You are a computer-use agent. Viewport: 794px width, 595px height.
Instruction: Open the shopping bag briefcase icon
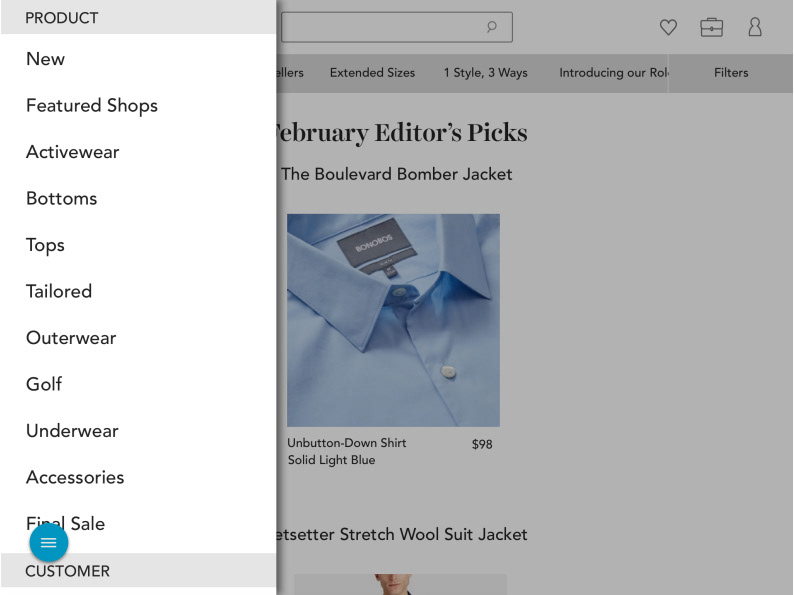pos(711,27)
